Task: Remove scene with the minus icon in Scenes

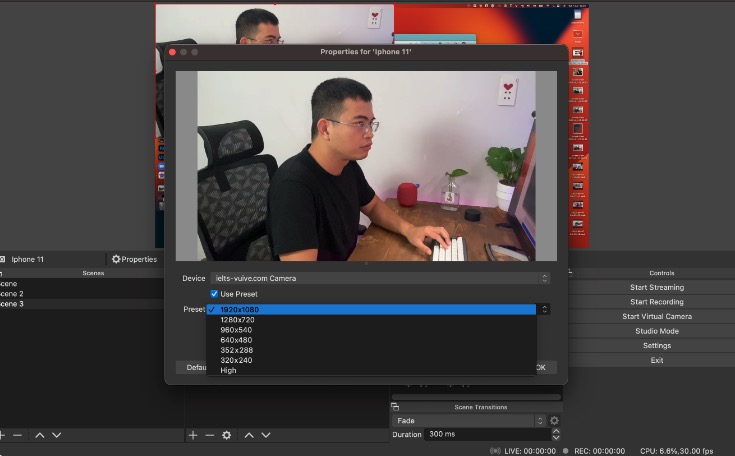Action: point(17,435)
